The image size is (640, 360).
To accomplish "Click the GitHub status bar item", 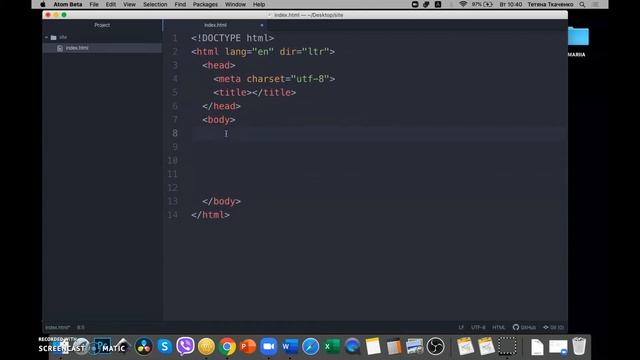I will [524, 327].
